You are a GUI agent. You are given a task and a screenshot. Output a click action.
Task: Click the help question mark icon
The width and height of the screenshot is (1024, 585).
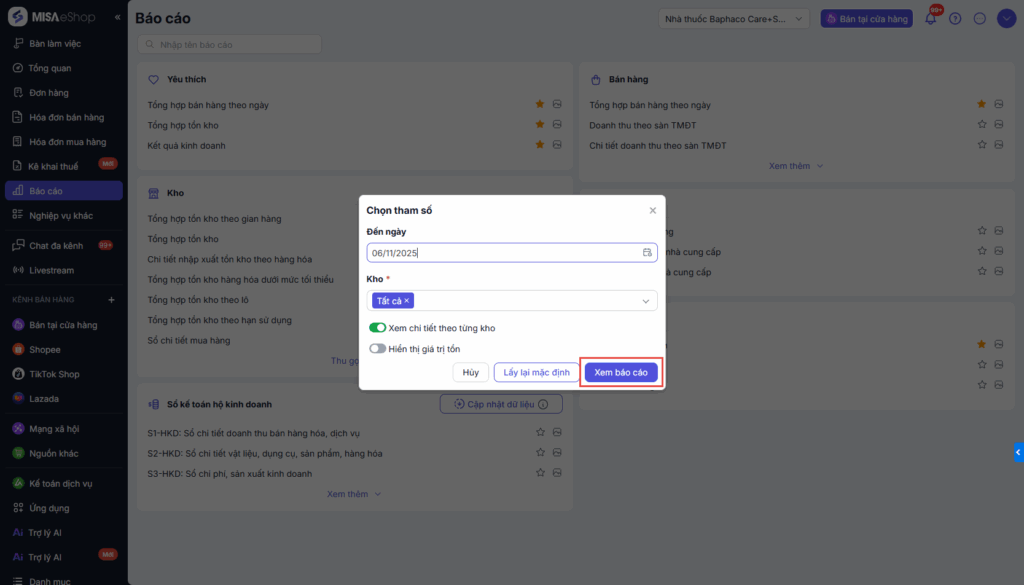pyautogui.click(x=955, y=18)
